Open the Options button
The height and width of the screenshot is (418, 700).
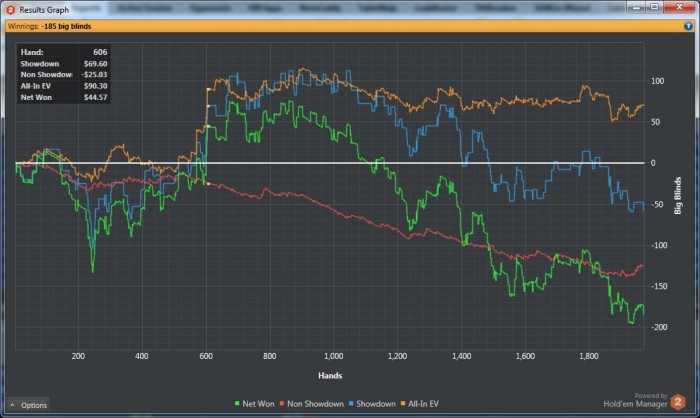(28, 405)
